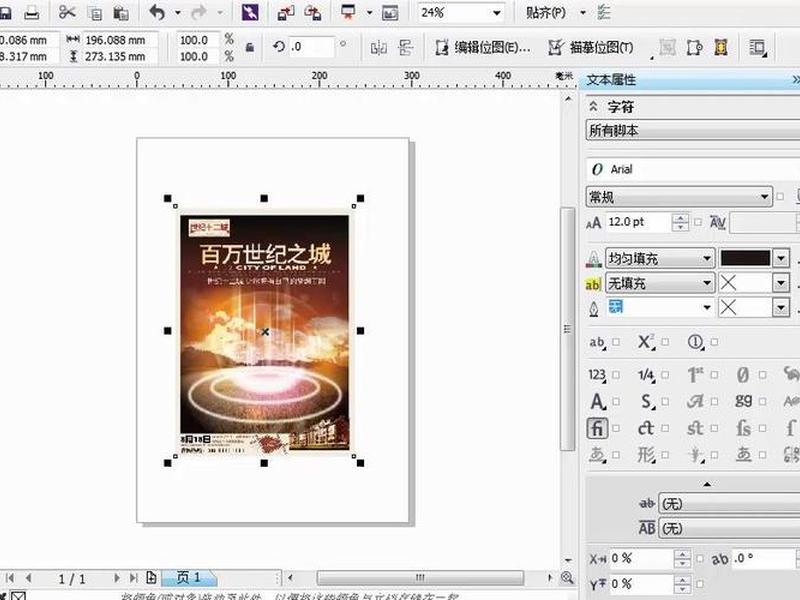Click the application launcher icon
Image resolution: width=800 pixels, height=600 pixels.
tap(348, 12)
